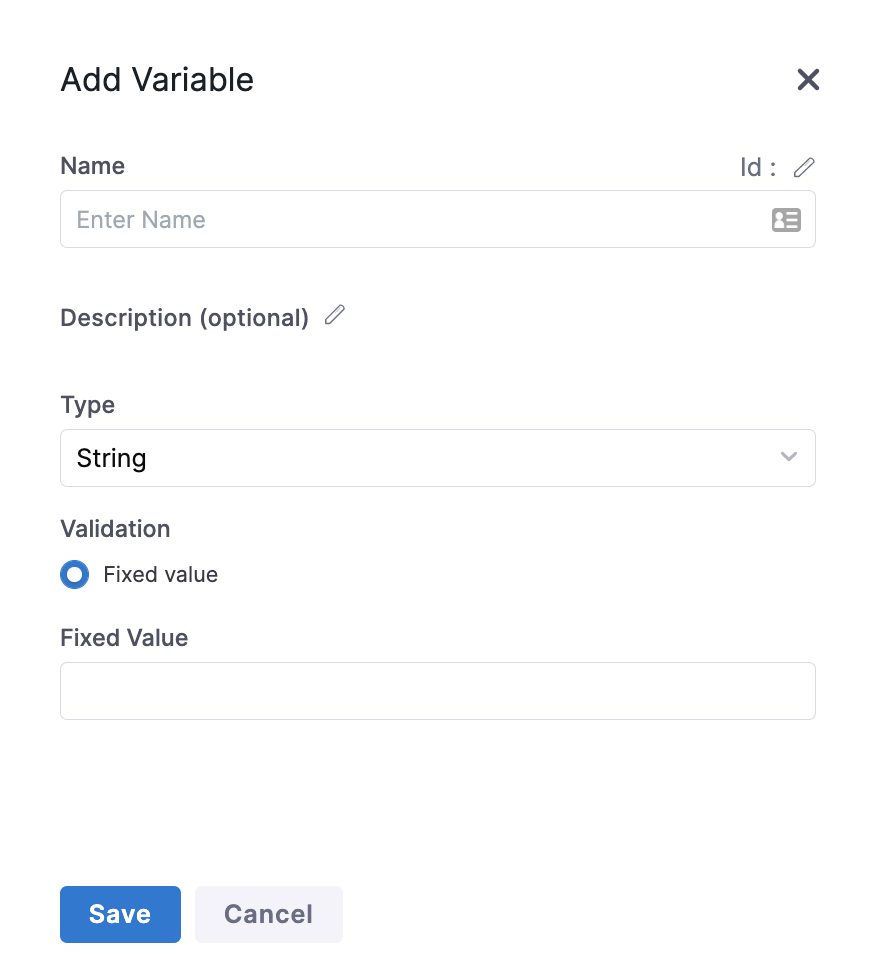Click the 'Validation' section heading
This screenshot has height=974, width=879.
point(115,529)
